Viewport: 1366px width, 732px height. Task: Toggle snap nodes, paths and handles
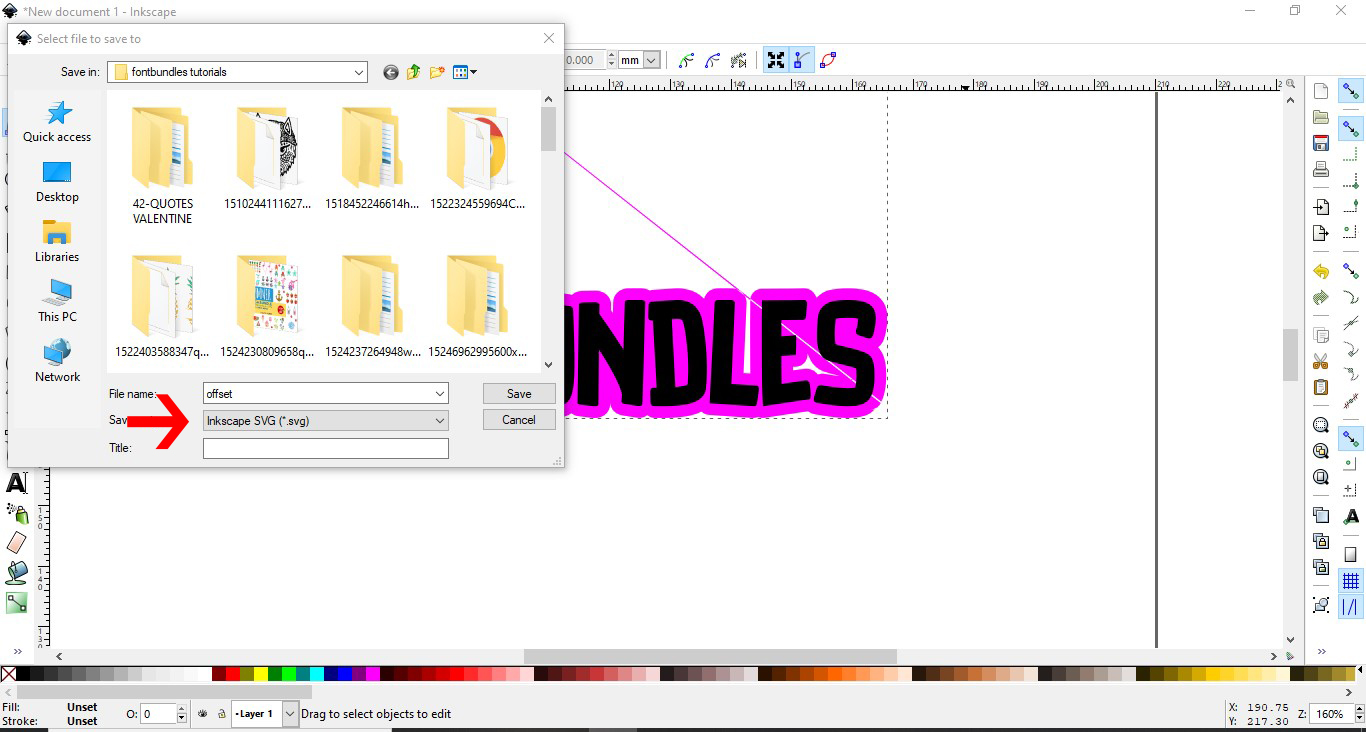pyautogui.click(x=1351, y=271)
